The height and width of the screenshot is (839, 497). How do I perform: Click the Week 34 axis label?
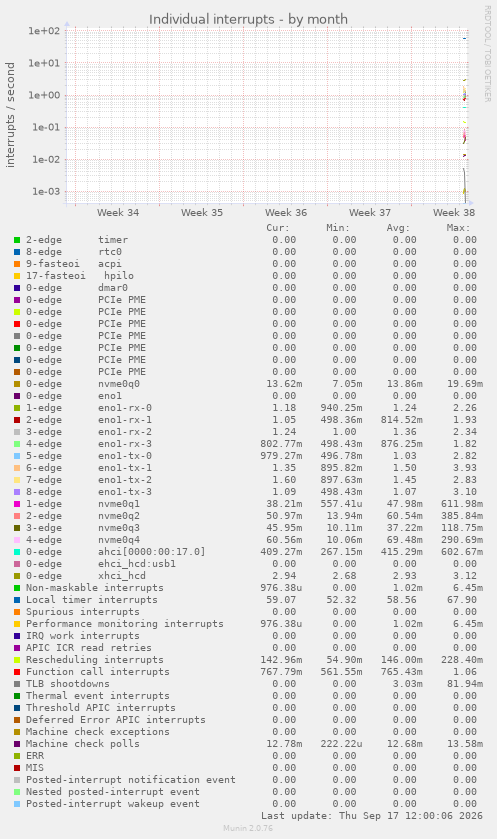118,212
